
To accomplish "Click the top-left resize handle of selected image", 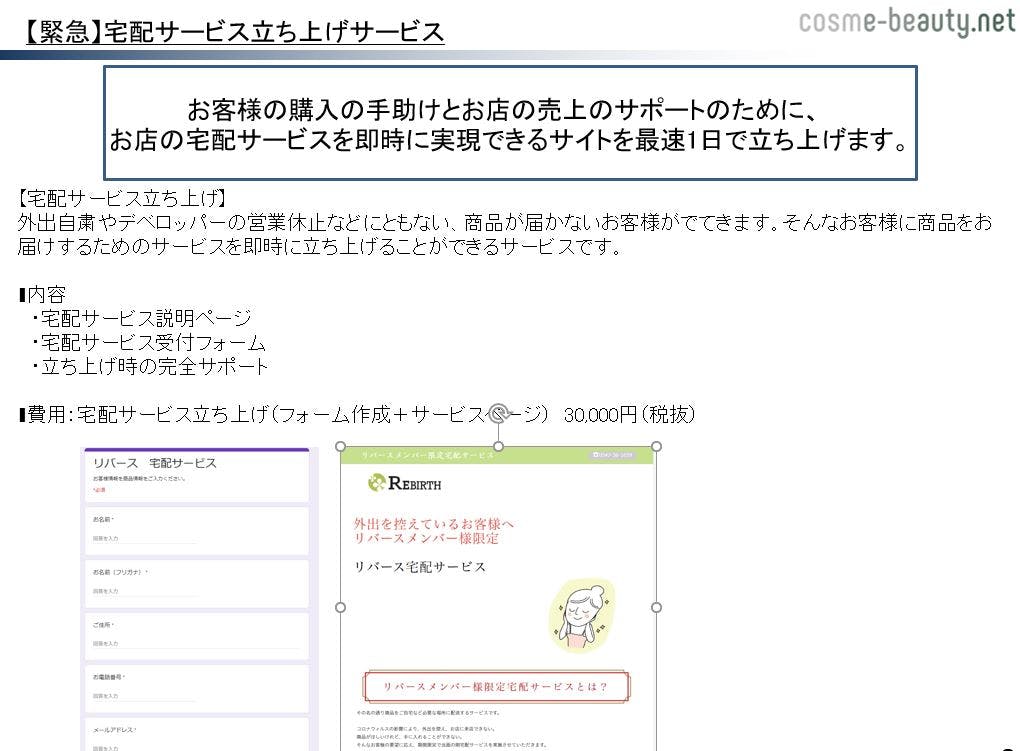I will [x=340, y=446].
